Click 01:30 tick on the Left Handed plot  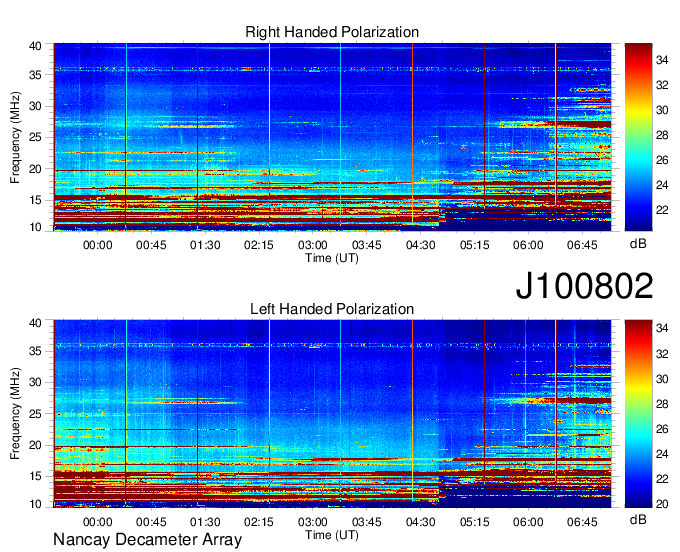point(205,522)
